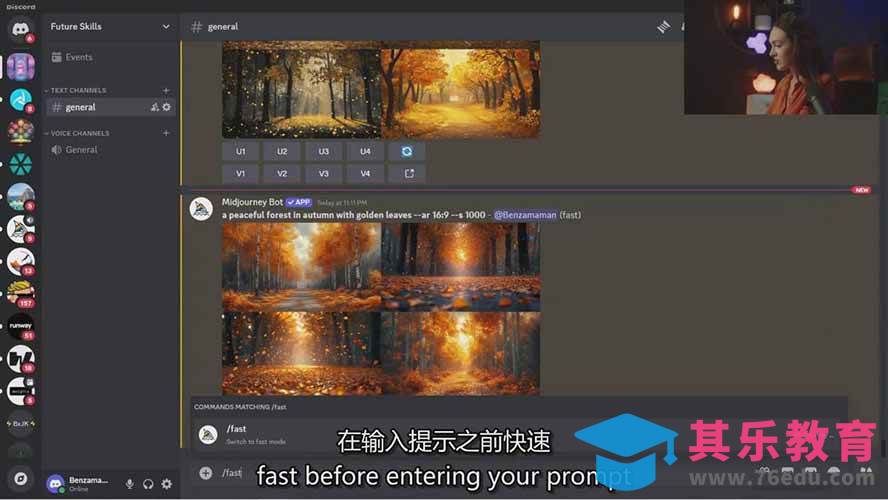Select the purple Future Skills server icon
Screen dimensions: 888x500
point(21,67)
